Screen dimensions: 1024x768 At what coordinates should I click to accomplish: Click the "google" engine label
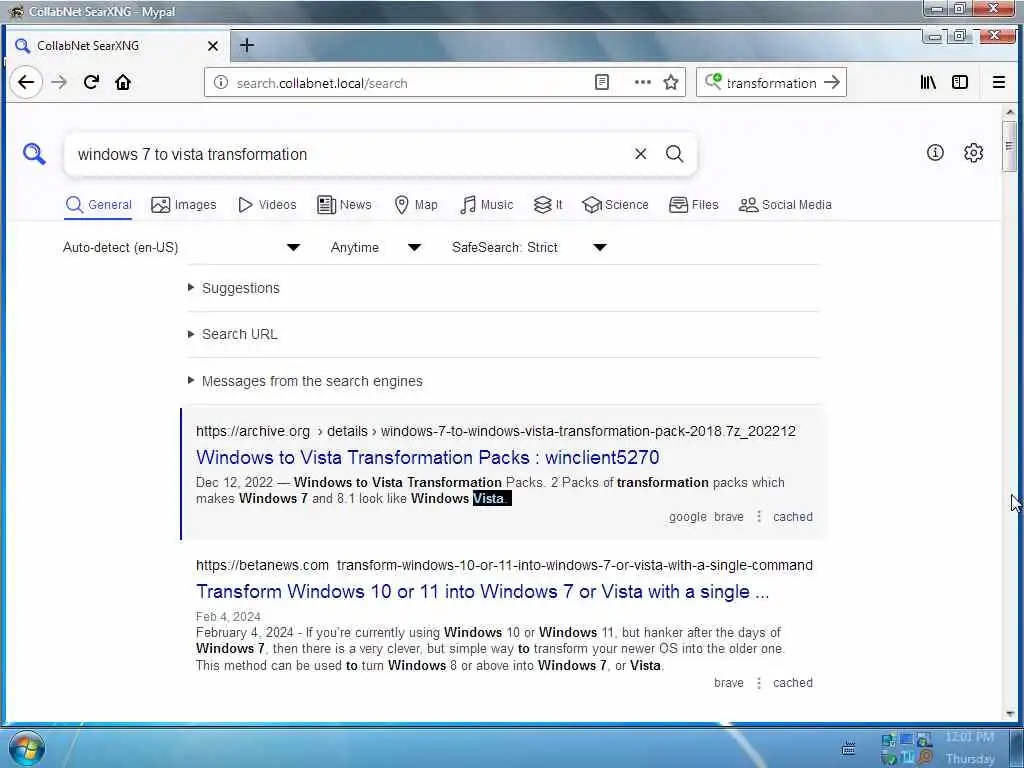688,517
